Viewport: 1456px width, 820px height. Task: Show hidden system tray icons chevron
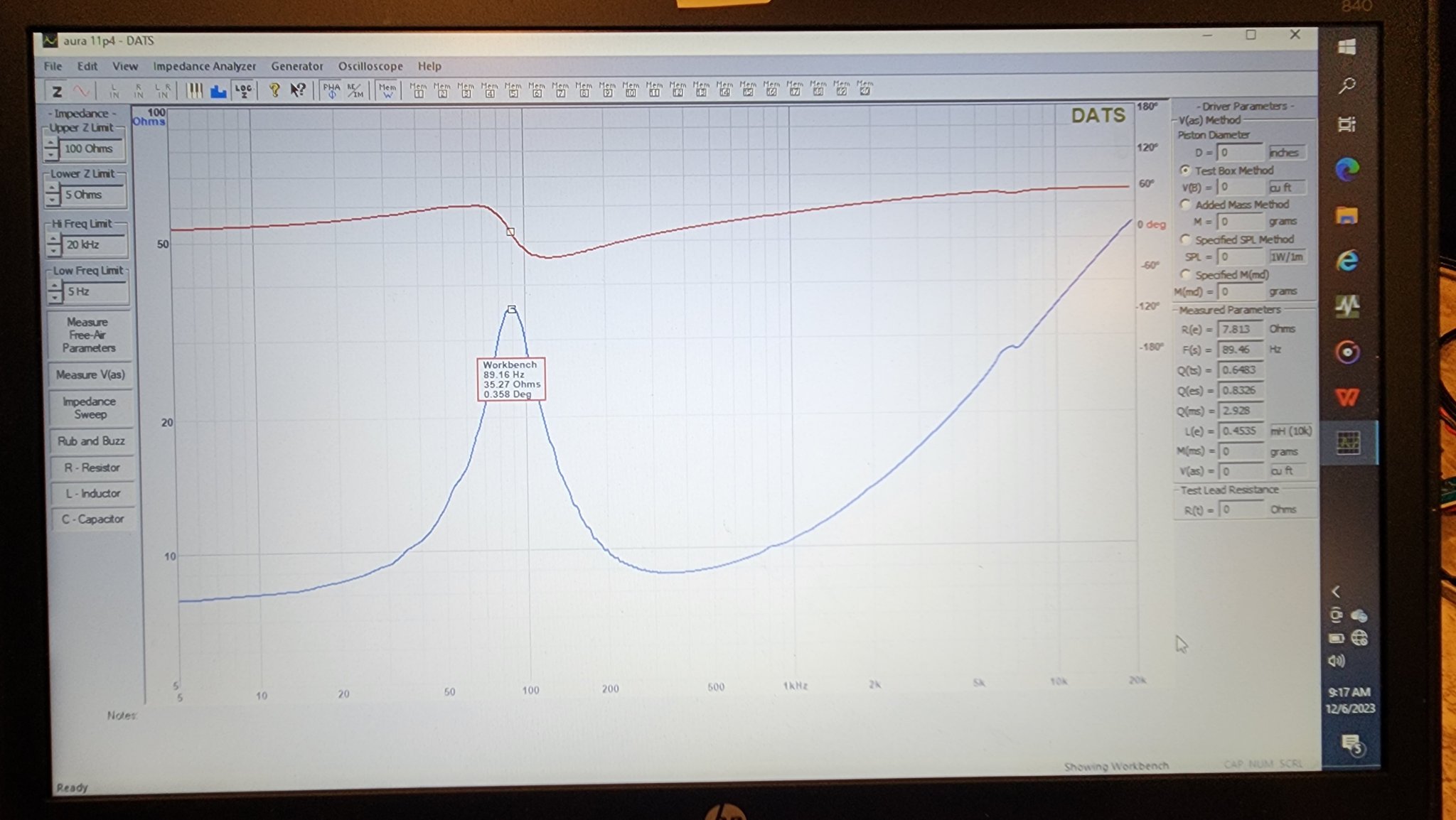[1336, 591]
